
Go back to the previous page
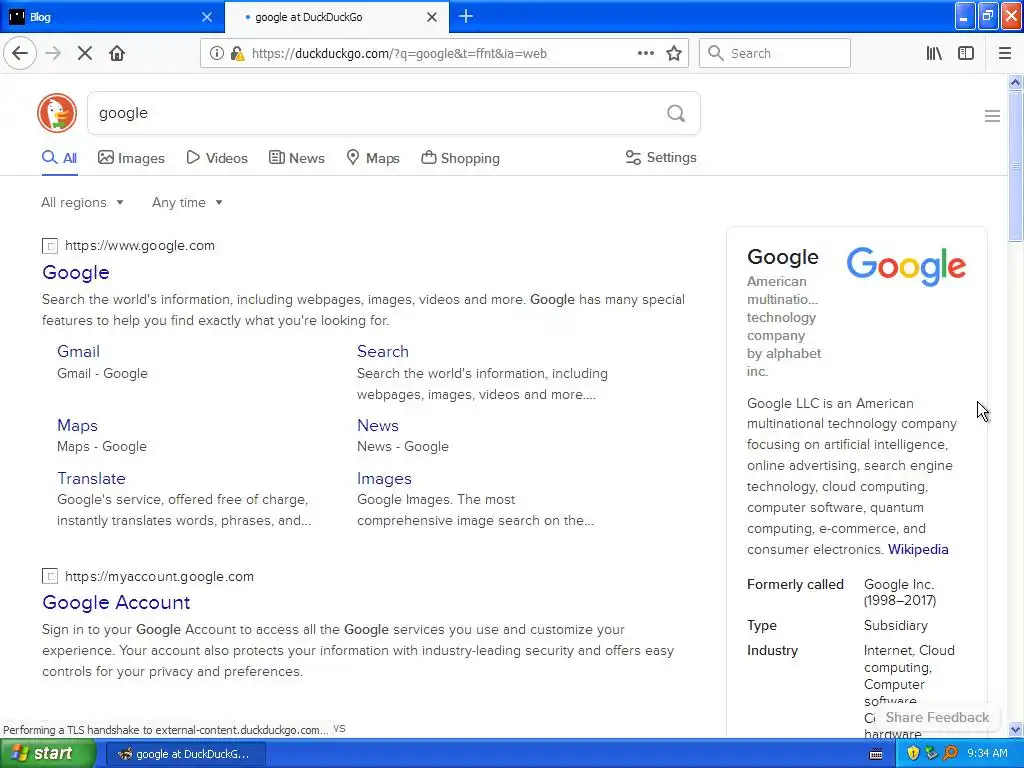coord(20,53)
